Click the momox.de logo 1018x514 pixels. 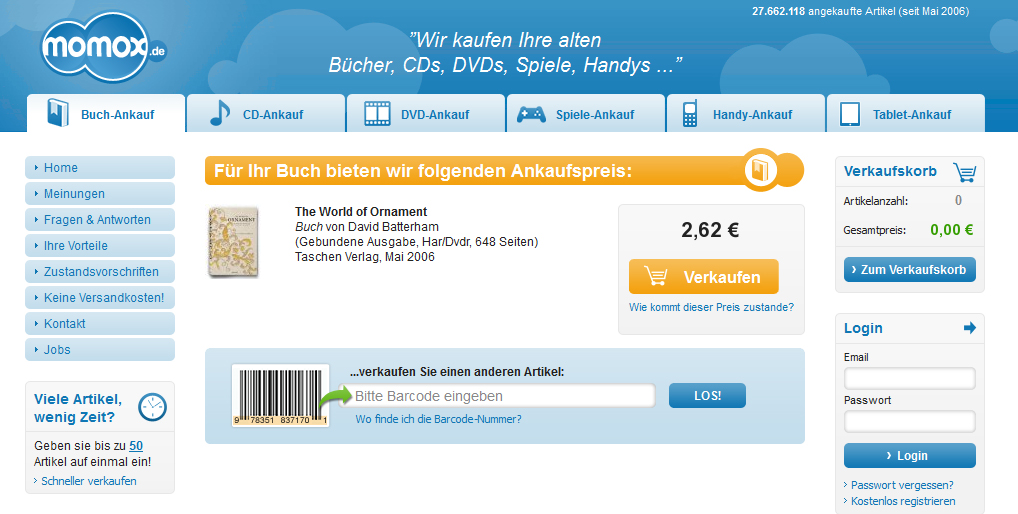pyautogui.click(x=102, y=50)
